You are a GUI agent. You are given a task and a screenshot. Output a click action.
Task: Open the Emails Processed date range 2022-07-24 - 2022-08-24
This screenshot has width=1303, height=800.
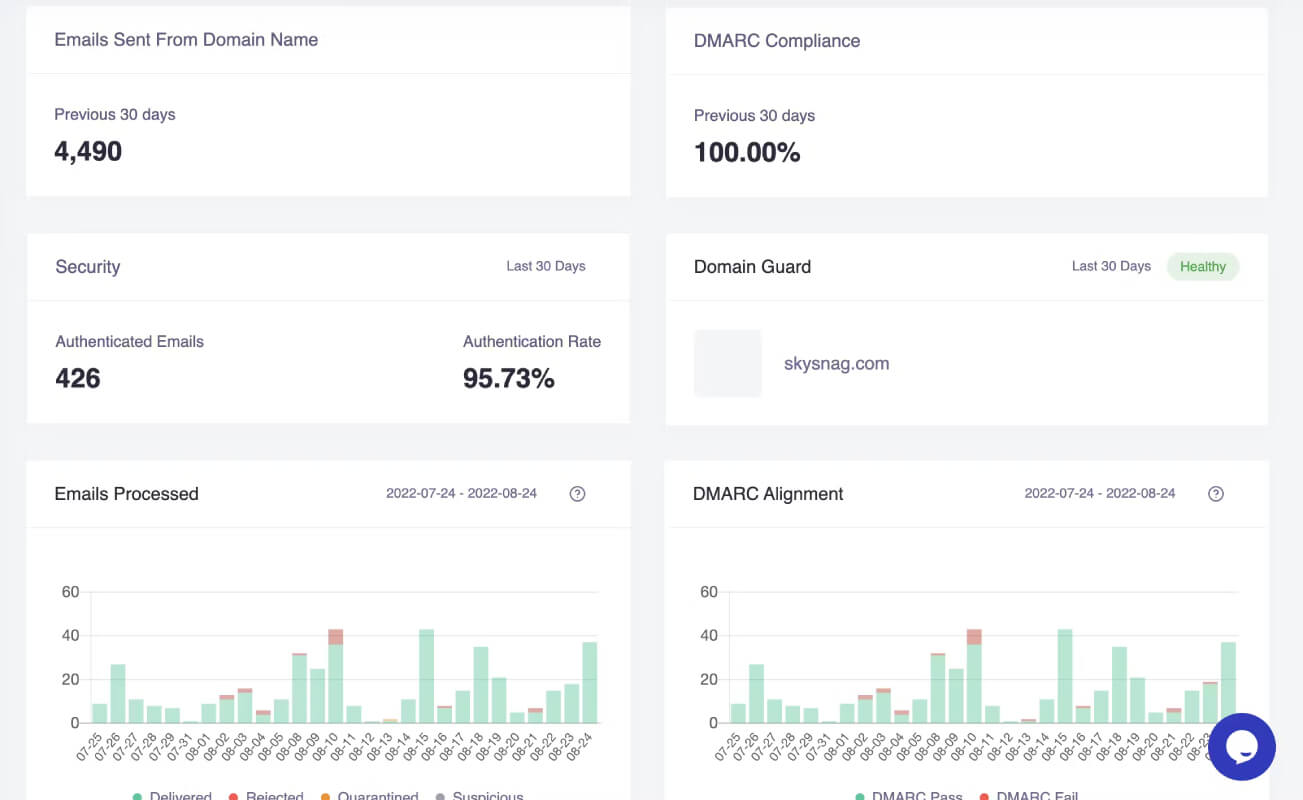[x=461, y=494]
